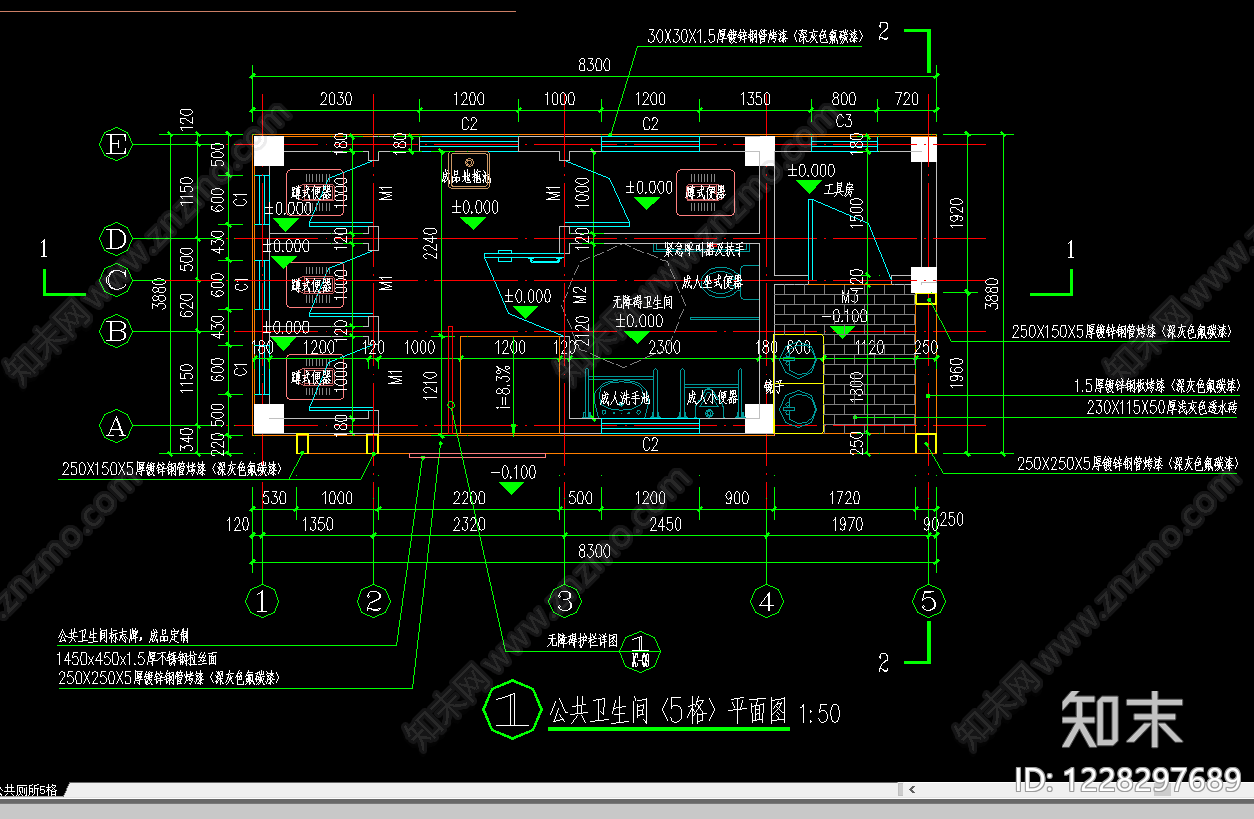This screenshot has height=819, width=1254.
Task: Select the 工具房 room label
Action: [x=838, y=188]
